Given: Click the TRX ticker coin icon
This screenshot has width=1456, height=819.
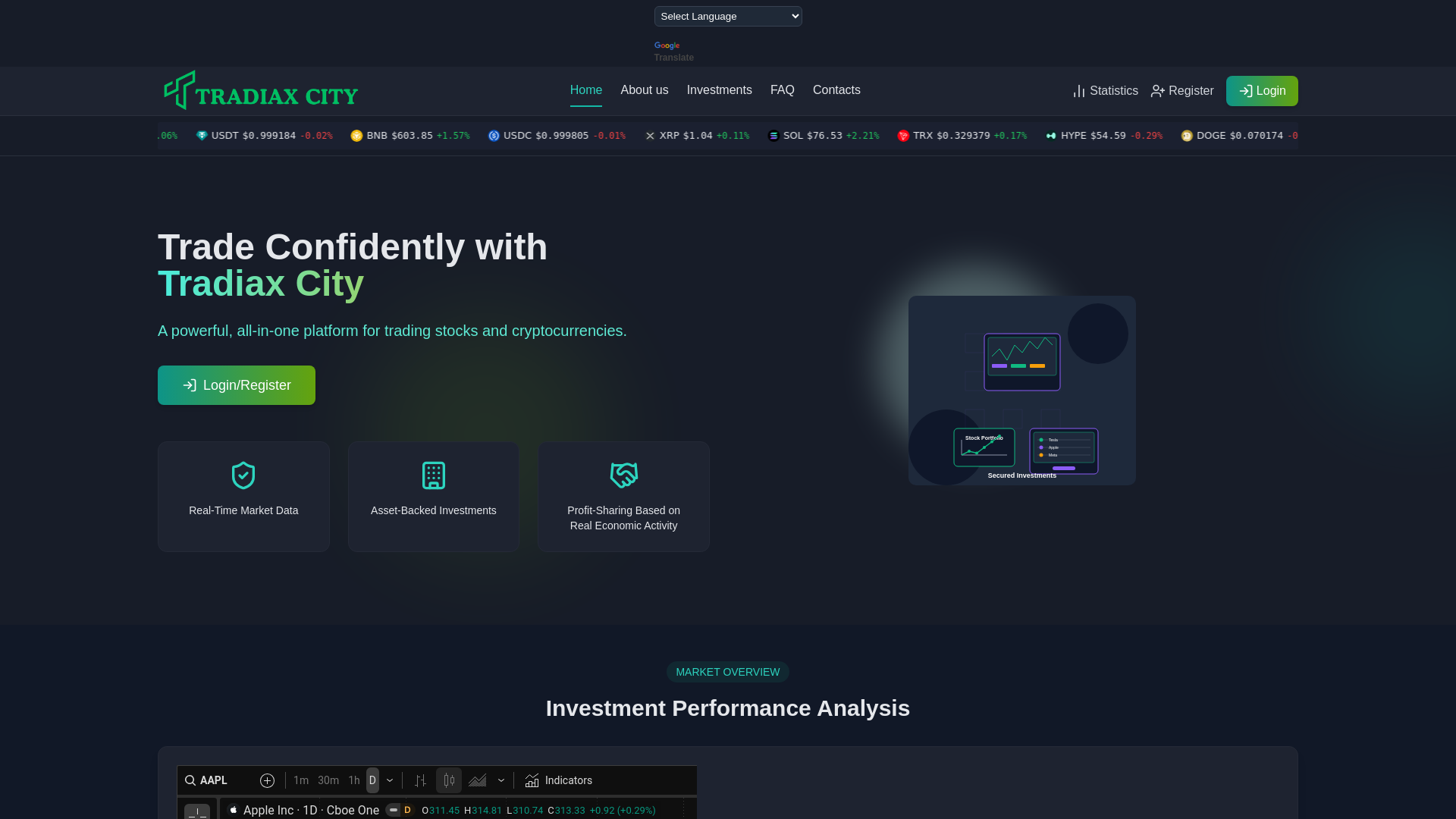Looking at the screenshot, I should tap(903, 136).
